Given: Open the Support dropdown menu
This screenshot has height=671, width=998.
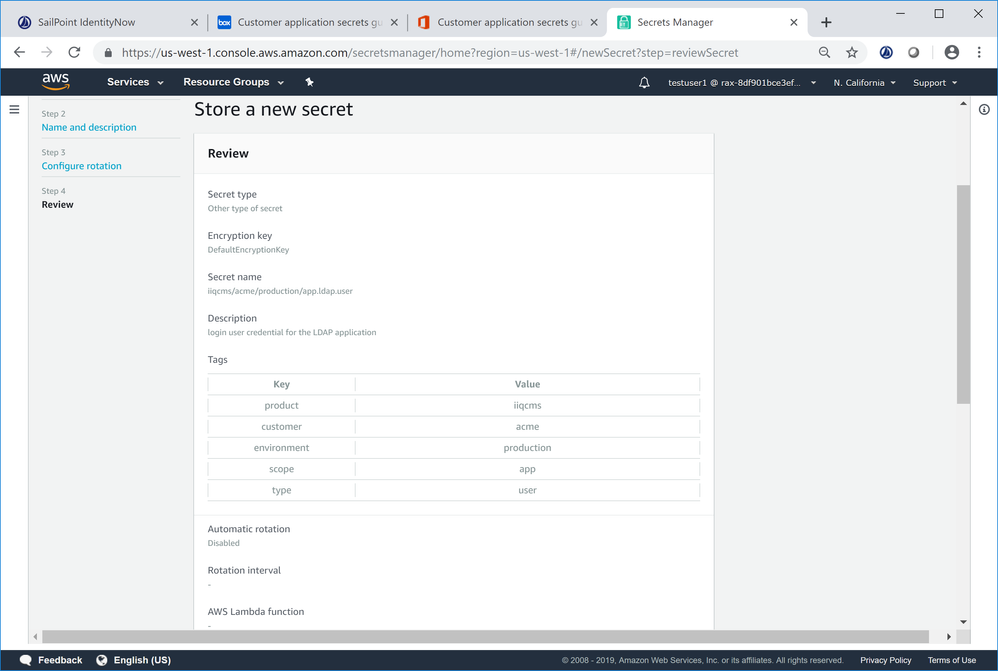Looking at the screenshot, I should (935, 83).
